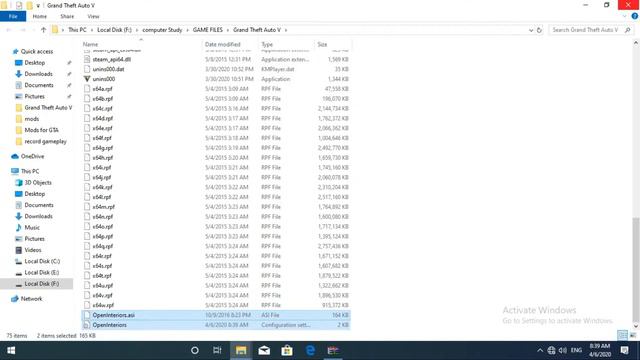The width and height of the screenshot is (640, 360).
Task: Sort by the Date modified column header
Action: 222,44
